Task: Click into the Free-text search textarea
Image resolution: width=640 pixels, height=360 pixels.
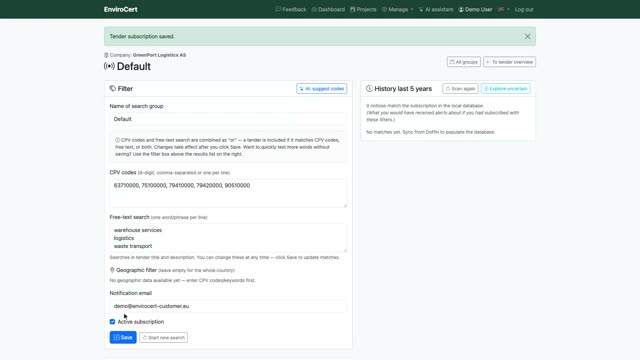Action: (x=228, y=238)
